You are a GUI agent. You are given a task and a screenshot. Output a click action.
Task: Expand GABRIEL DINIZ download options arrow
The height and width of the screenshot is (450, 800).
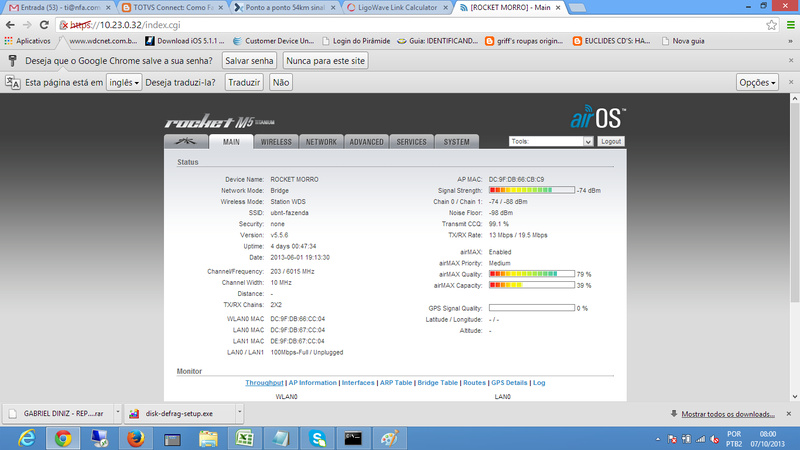117,411
